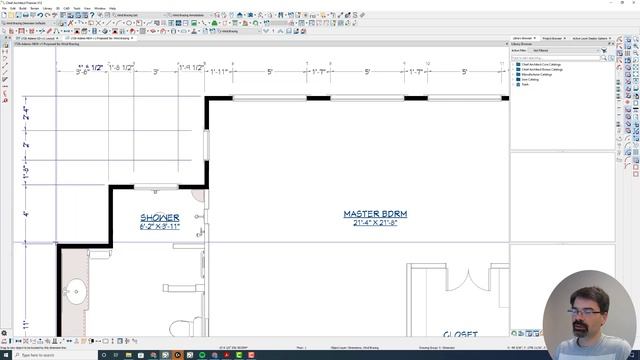Expand Manufacturer Catalogs node
The height and width of the screenshot is (360, 640).
[513, 75]
